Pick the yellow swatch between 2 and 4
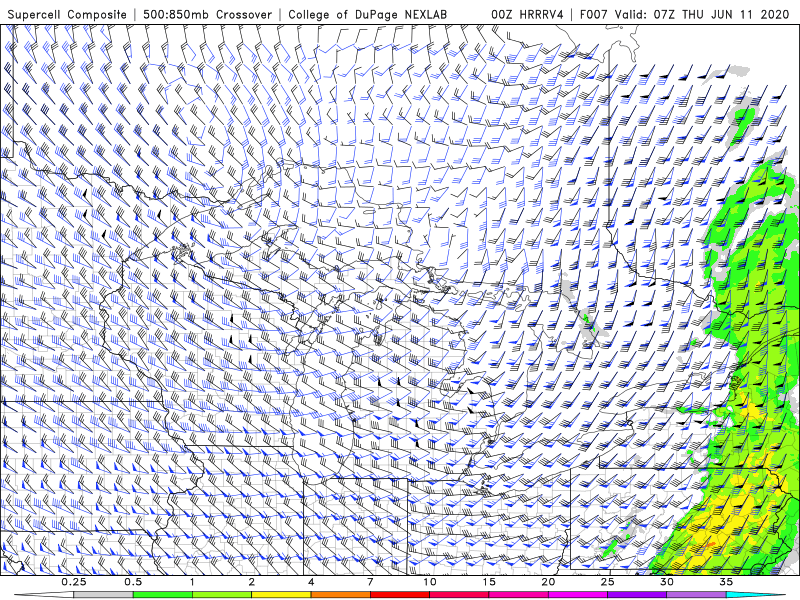This screenshot has width=800, height=600. [x=281, y=595]
